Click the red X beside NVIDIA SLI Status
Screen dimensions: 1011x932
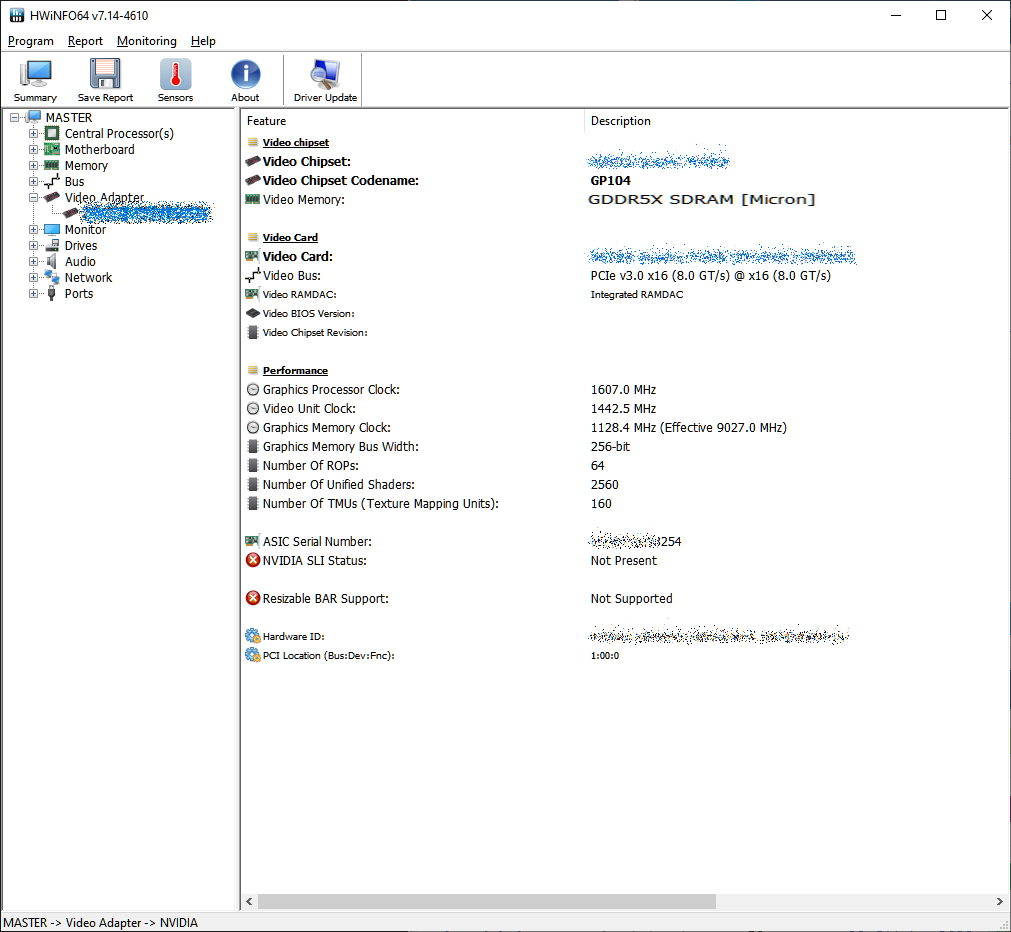coord(253,560)
